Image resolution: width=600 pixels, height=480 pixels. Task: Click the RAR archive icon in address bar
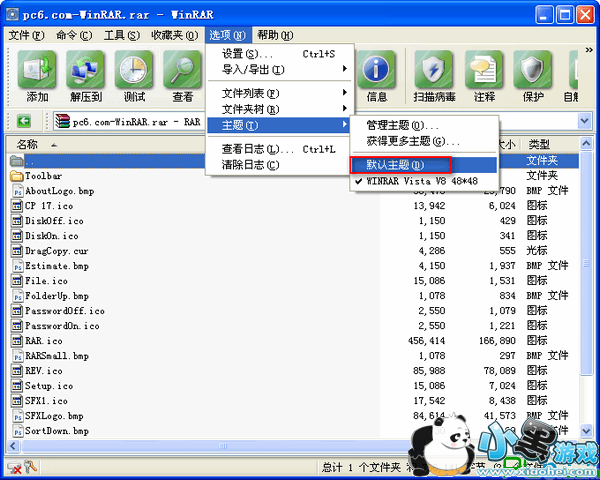pyautogui.click(x=62, y=122)
